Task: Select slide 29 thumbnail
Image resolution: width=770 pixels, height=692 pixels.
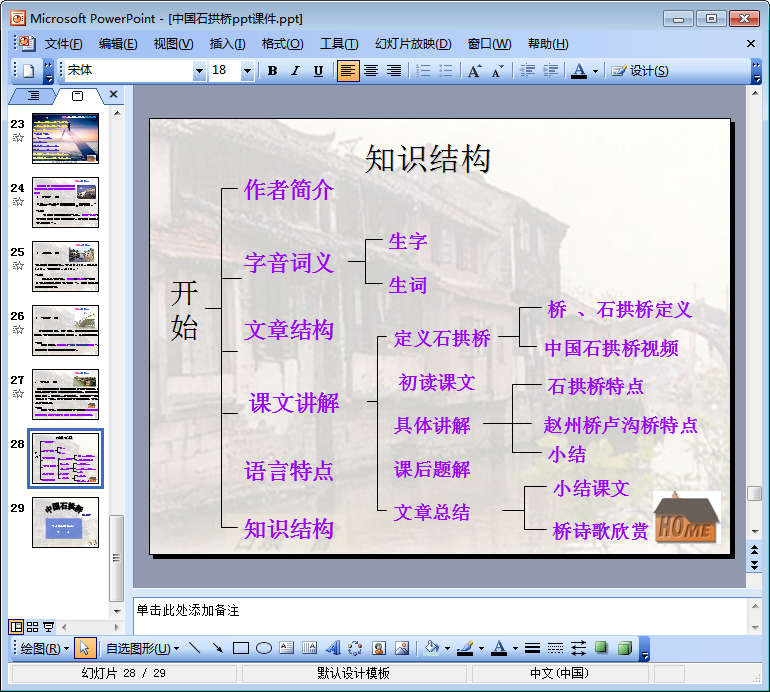Action: pyautogui.click(x=65, y=522)
